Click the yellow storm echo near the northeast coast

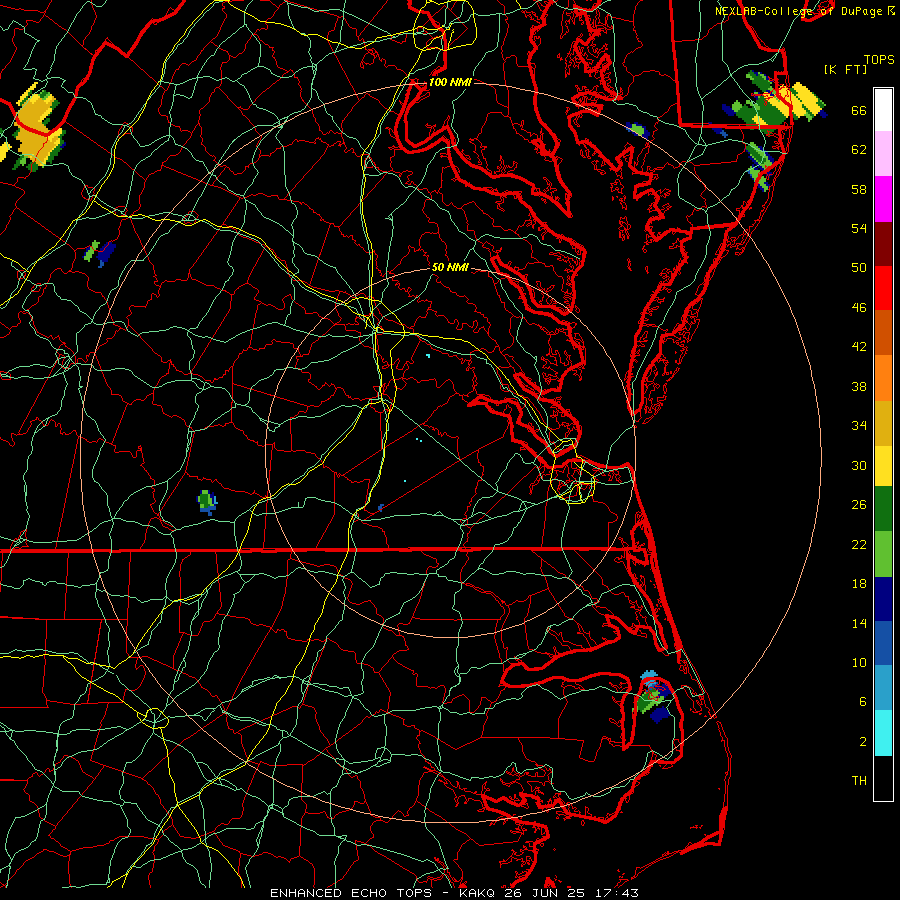[800, 102]
